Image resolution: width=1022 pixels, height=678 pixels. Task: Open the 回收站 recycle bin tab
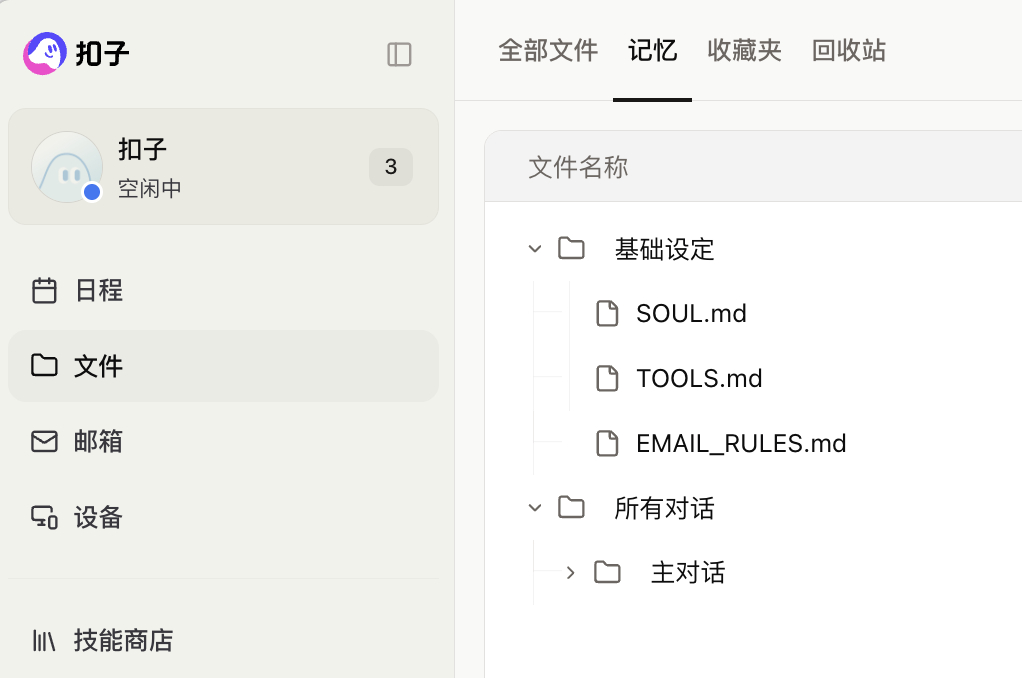(x=848, y=51)
